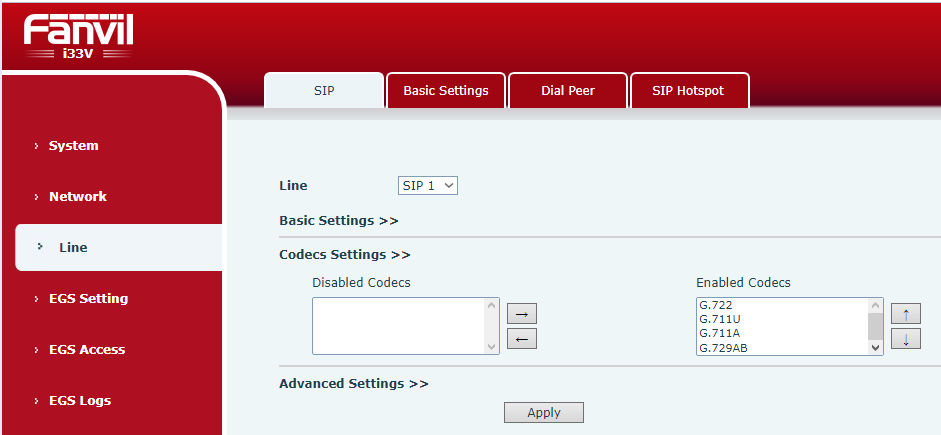Expand the Basic Settings section

[338, 220]
